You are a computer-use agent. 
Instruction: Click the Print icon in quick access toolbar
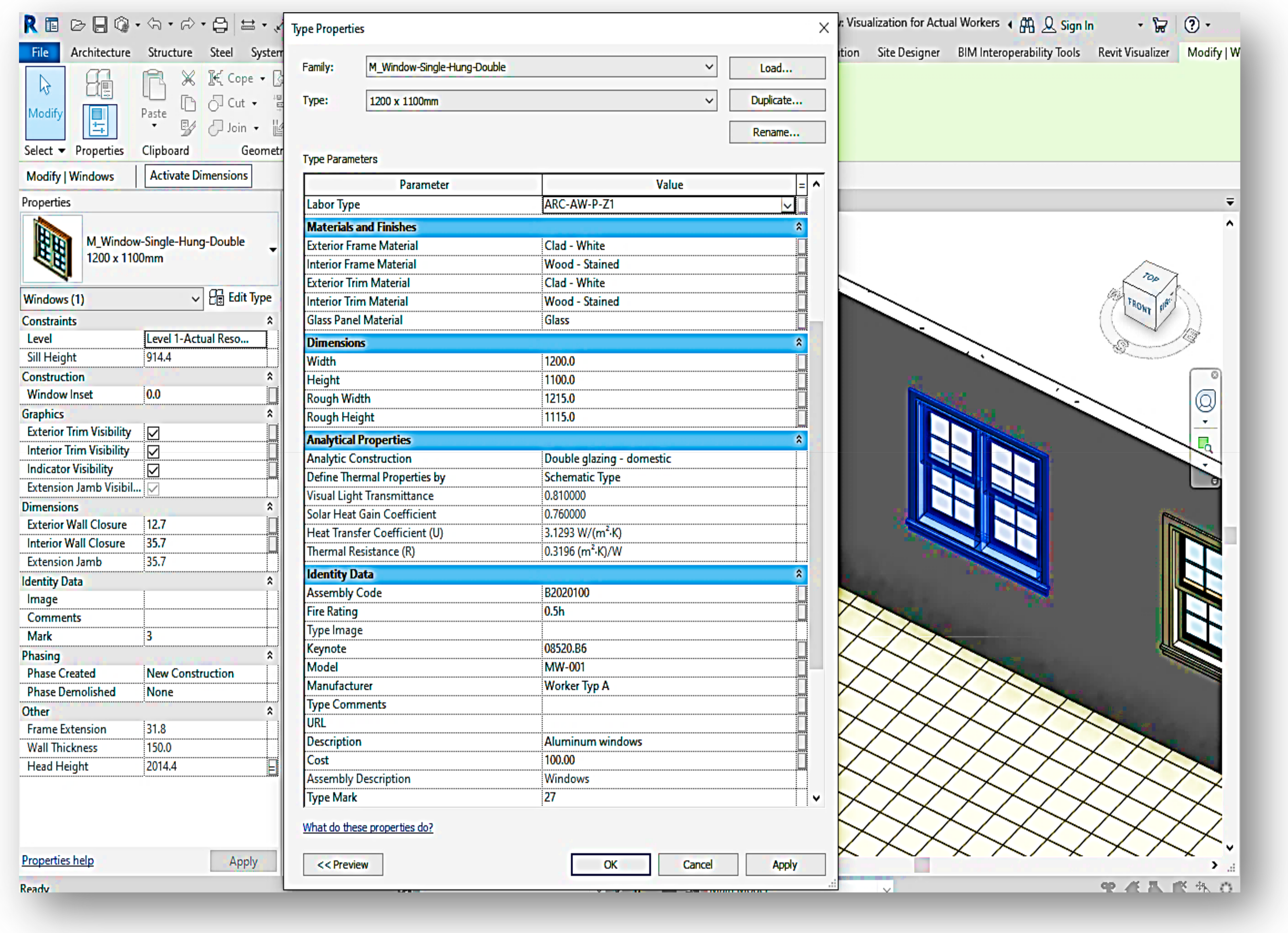(220, 25)
